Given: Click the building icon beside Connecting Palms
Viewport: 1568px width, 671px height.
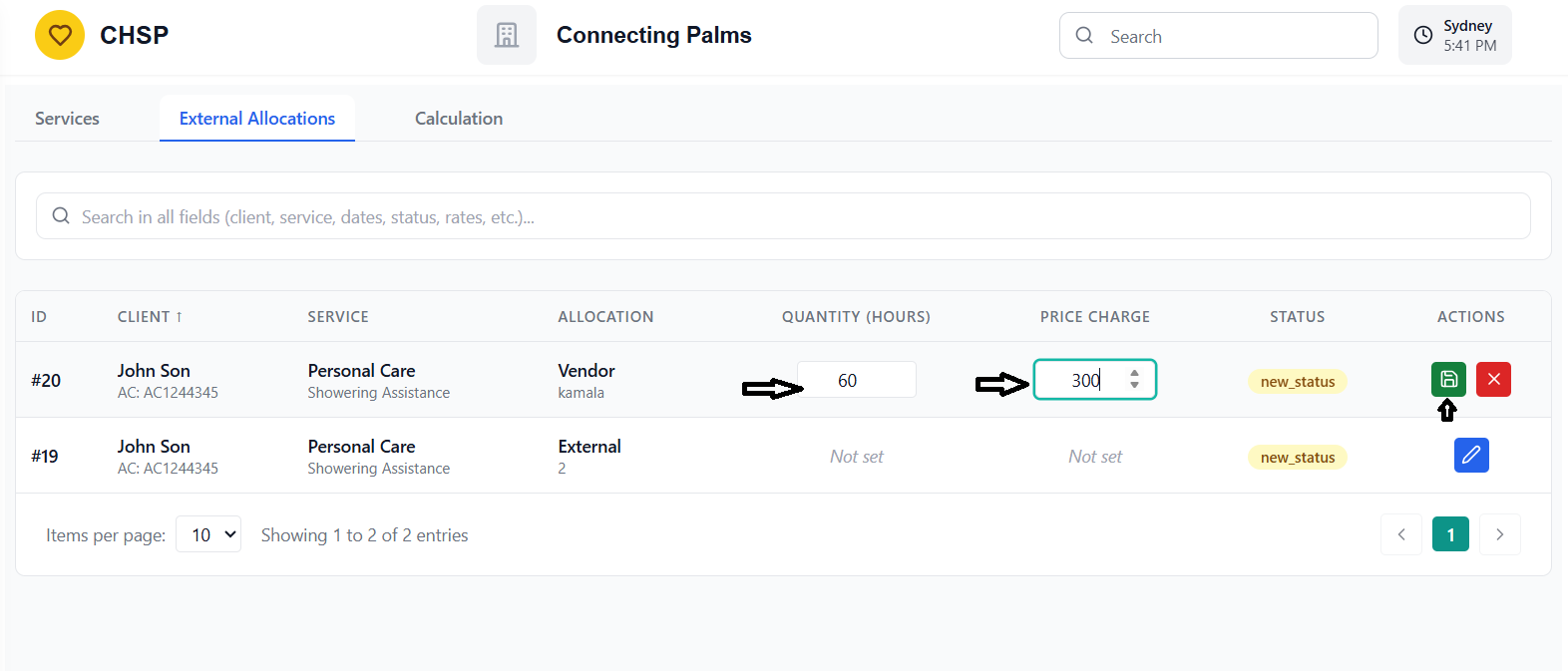Looking at the screenshot, I should [x=507, y=36].
